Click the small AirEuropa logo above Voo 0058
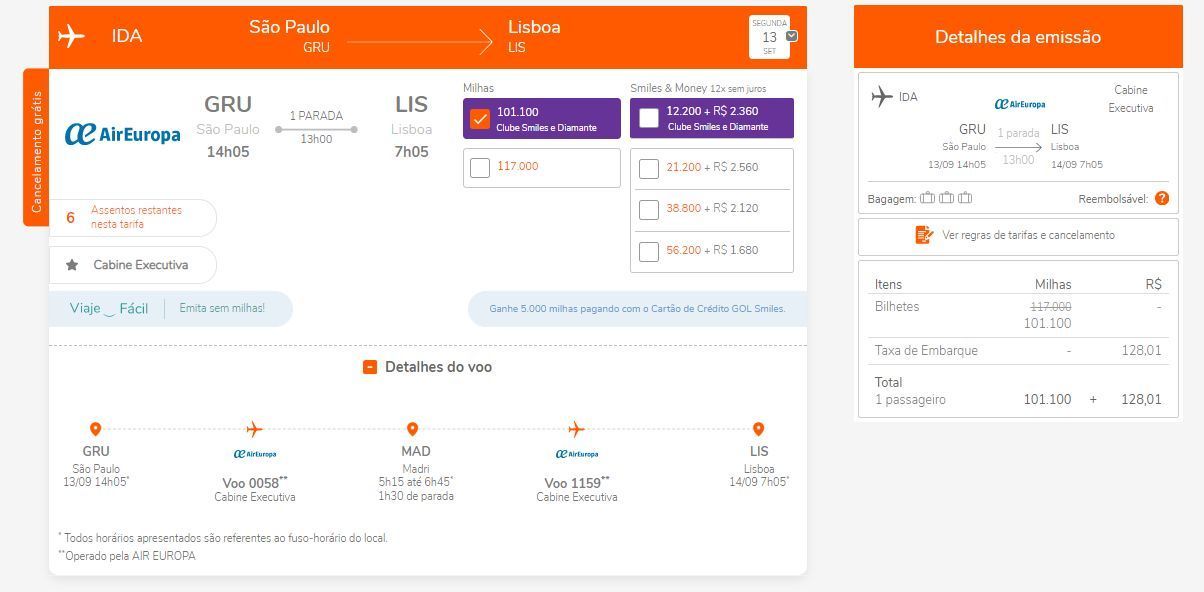1204x592 pixels. [255, 454]
